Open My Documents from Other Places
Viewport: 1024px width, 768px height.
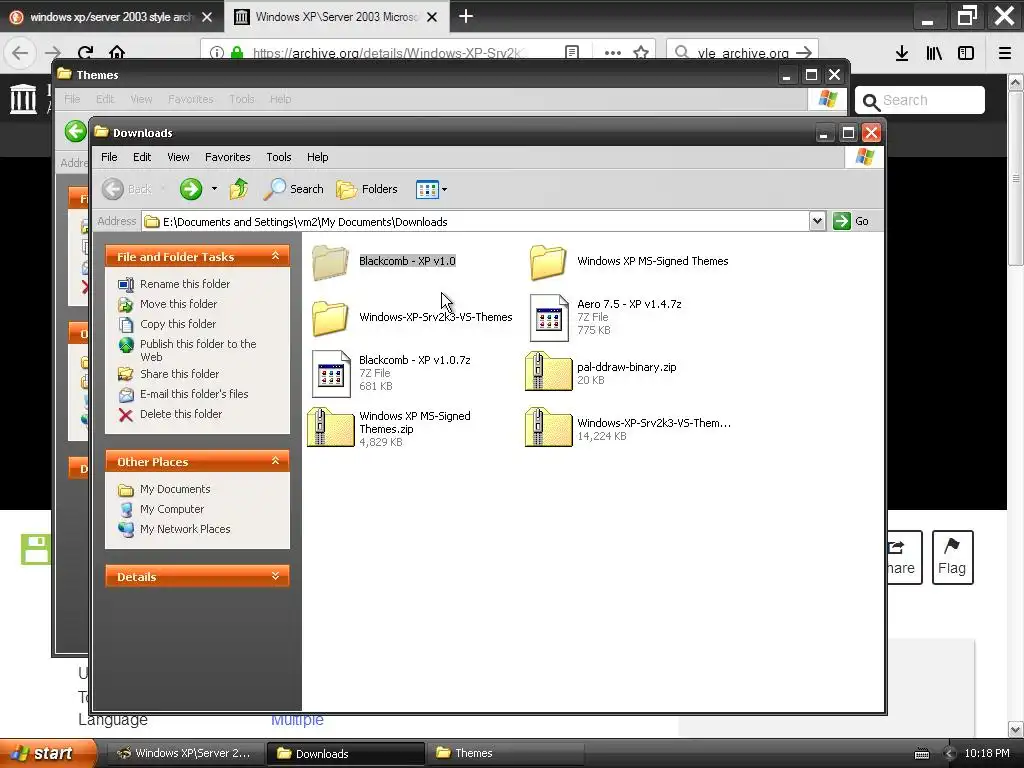tap(175, 489)
